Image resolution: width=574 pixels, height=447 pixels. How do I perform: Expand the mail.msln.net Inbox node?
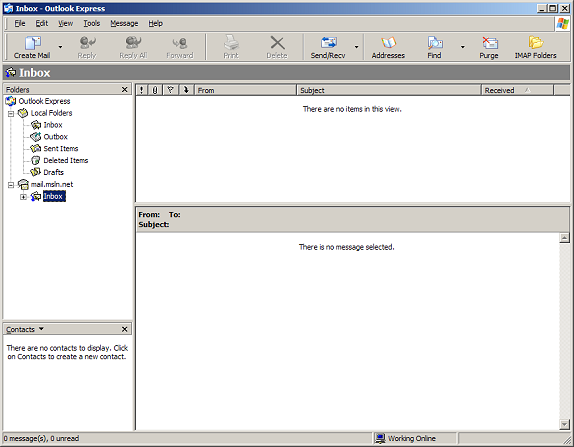(x=23, y=197)
